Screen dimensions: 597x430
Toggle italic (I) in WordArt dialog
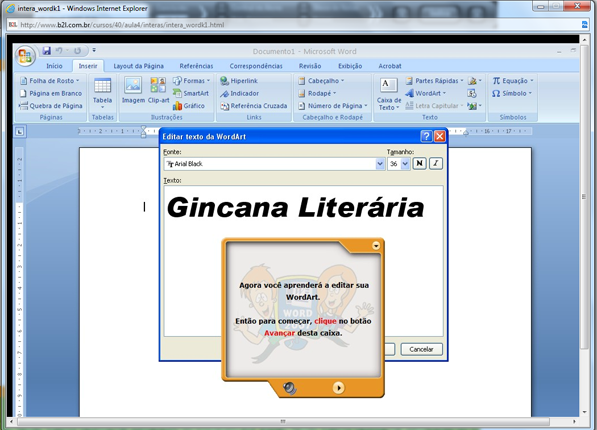pyautogui.click(x=436, y=163)
